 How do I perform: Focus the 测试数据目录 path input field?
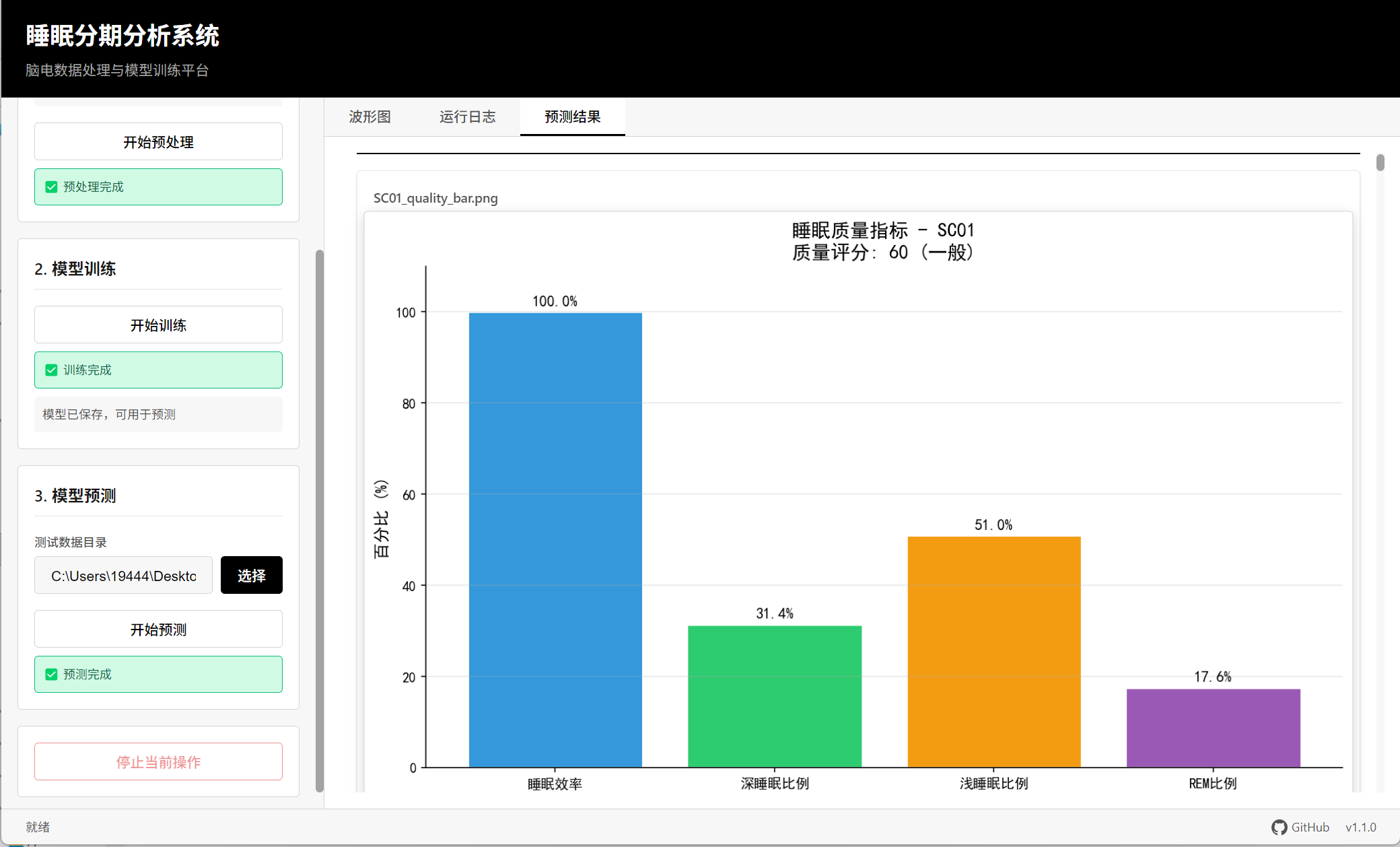[123, 576]
